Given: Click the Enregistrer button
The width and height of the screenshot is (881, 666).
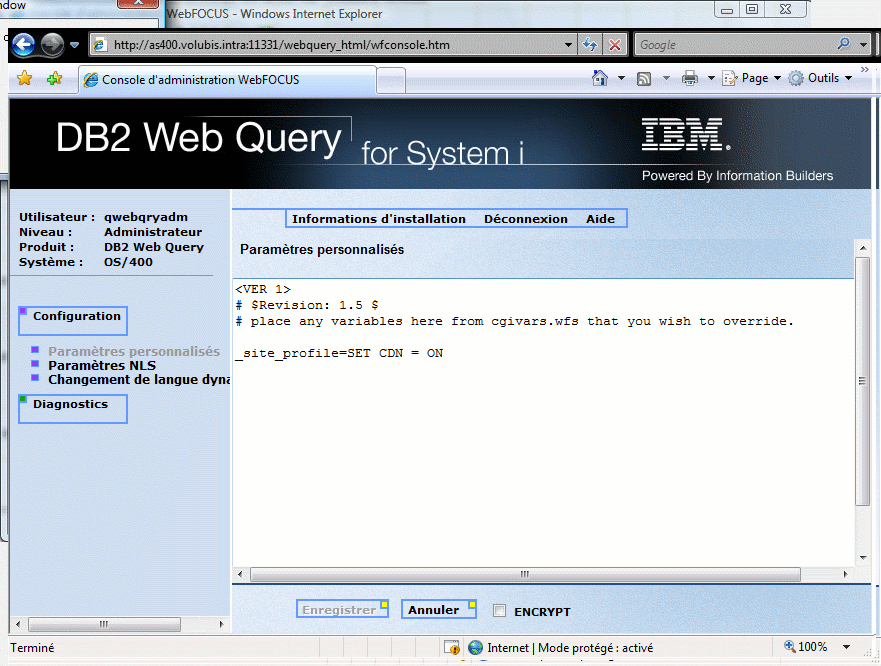Looking at the screenshot, I should [342, 609].
